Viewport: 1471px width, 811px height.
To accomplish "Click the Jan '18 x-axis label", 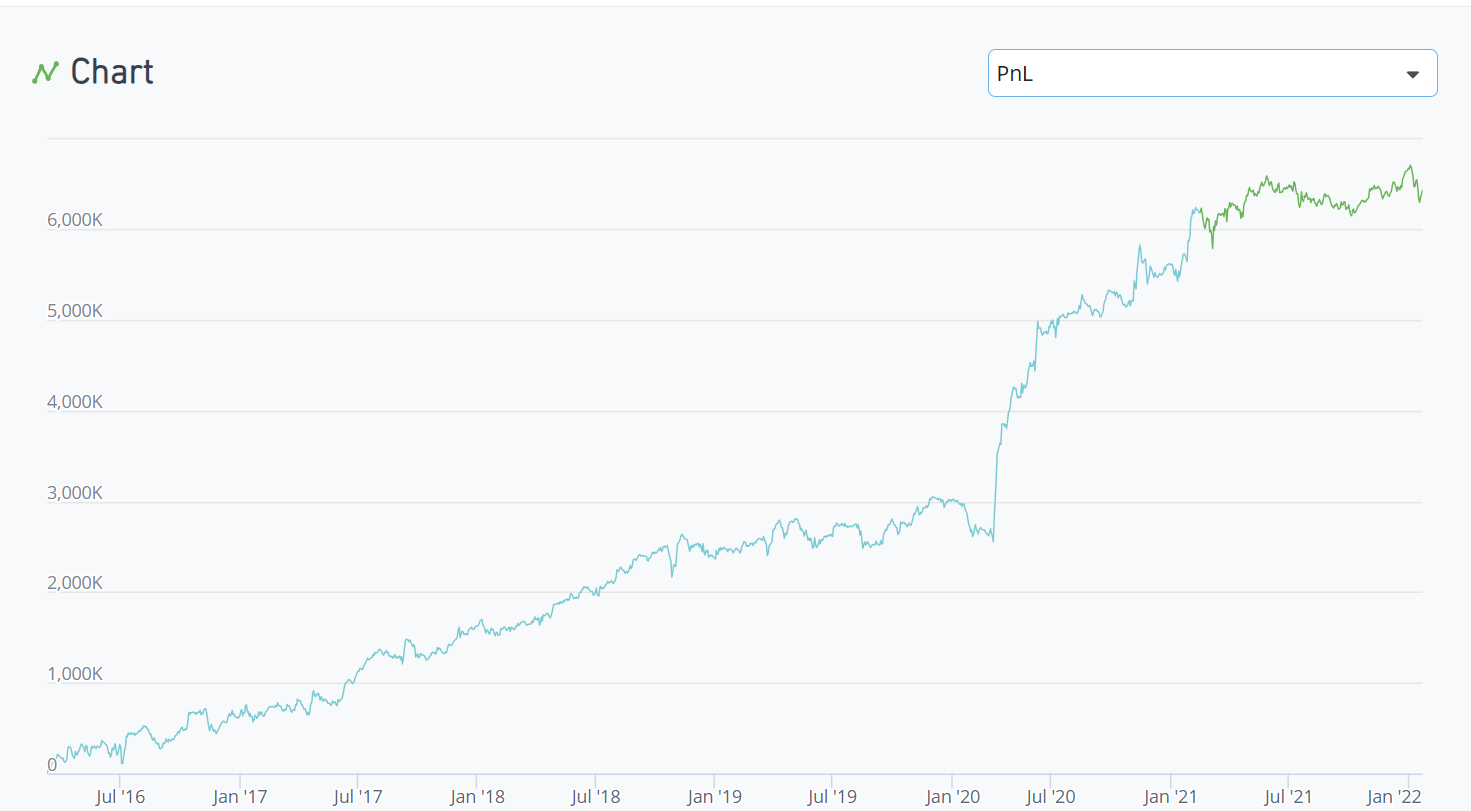I will coord(477,797).
